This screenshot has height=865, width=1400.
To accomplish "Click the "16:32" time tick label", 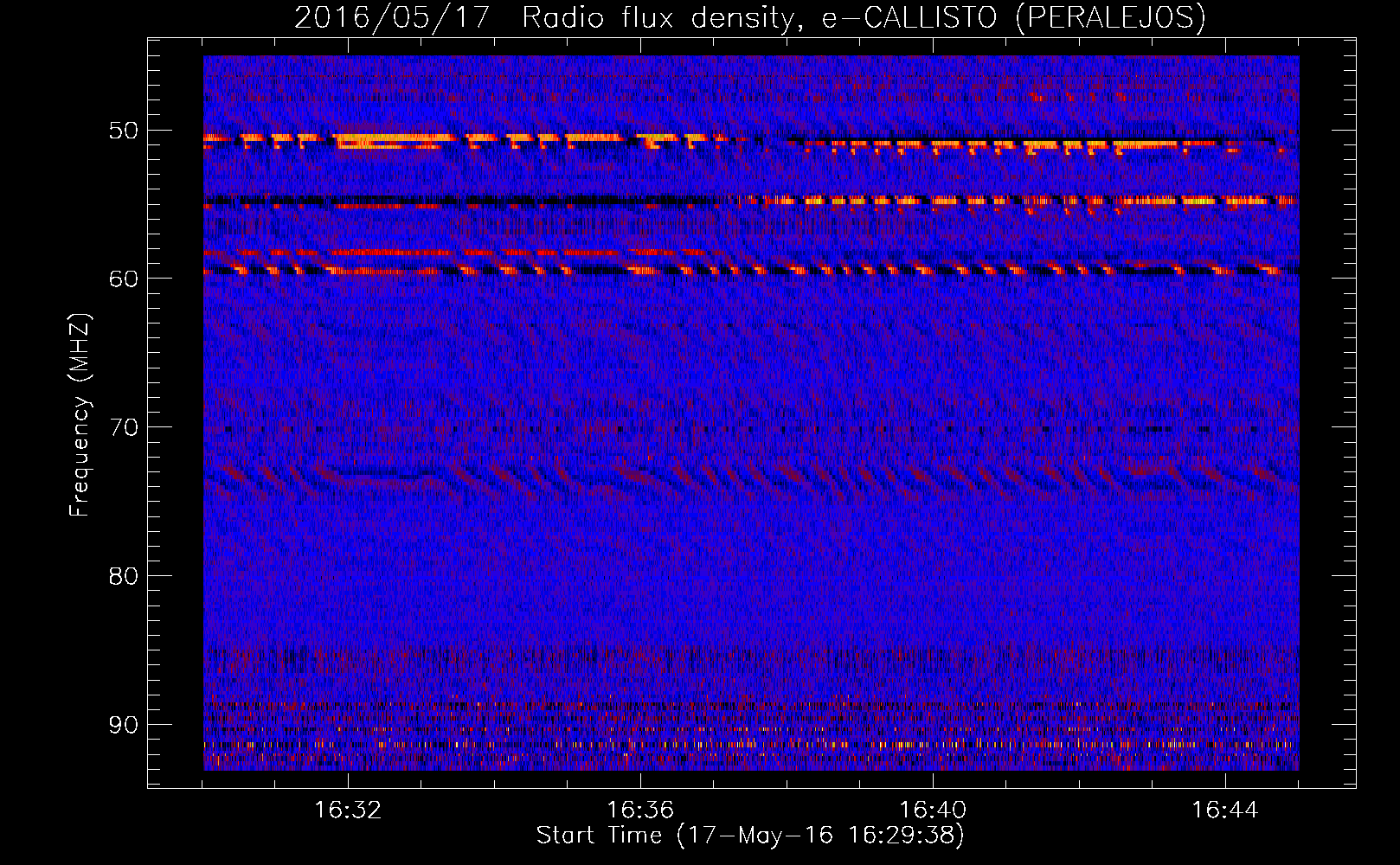I will pos(348,811).
